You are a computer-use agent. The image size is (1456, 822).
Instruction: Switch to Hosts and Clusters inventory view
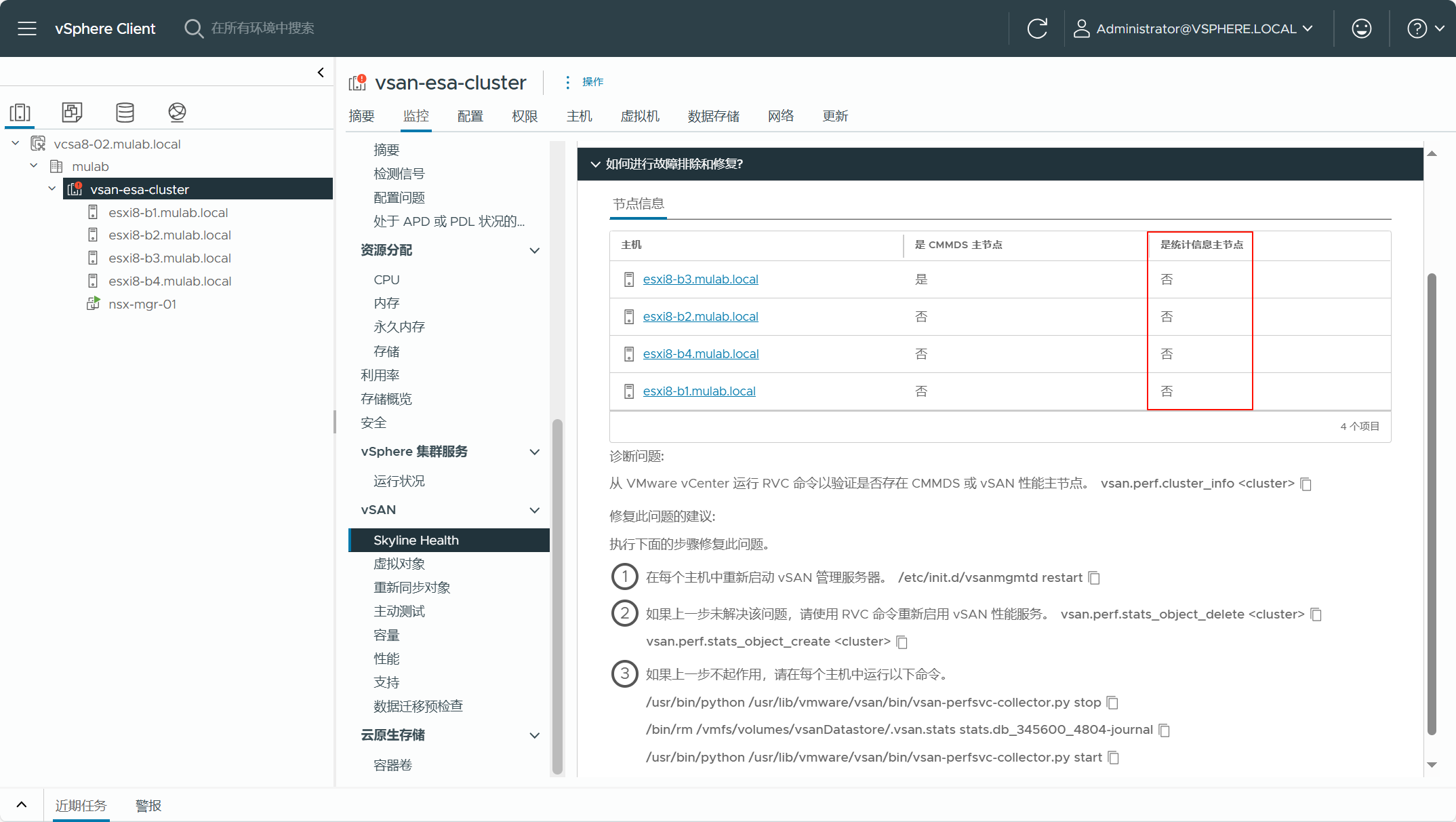20,113
